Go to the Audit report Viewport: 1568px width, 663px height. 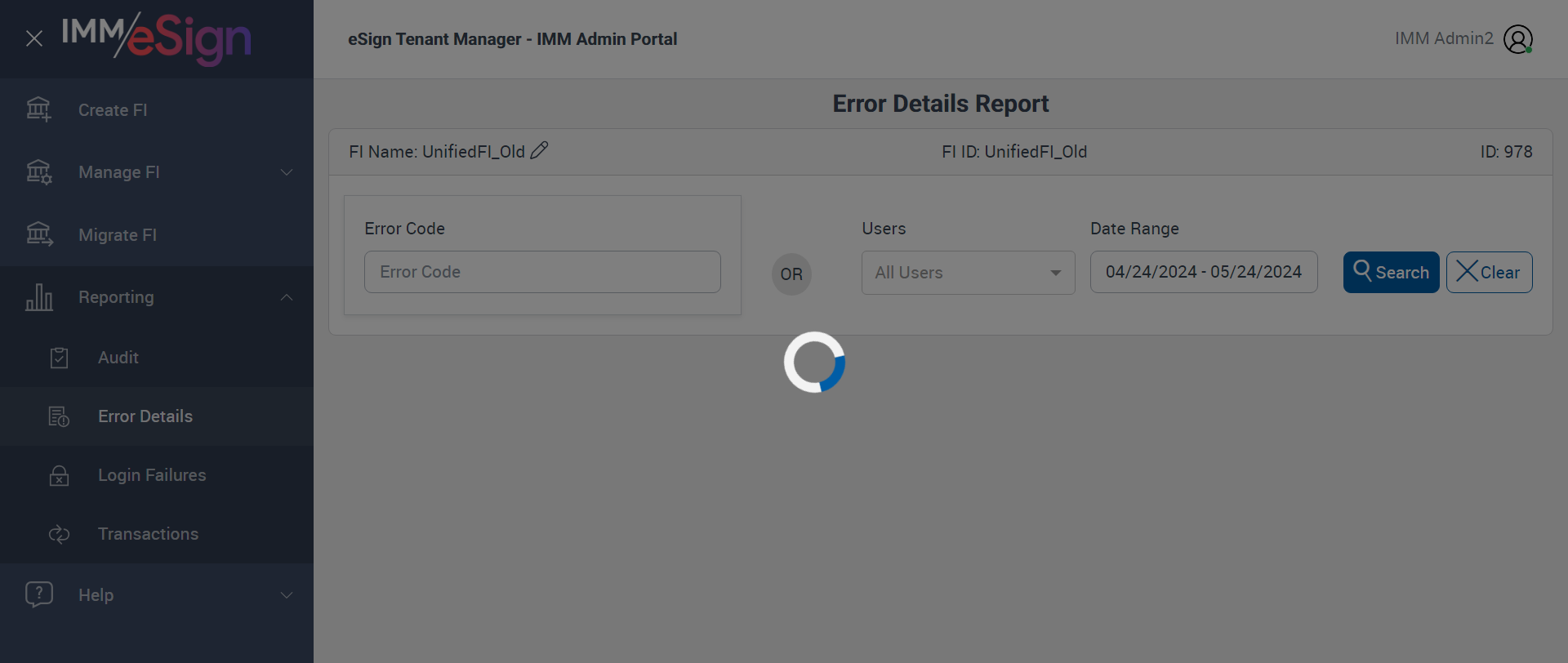pyautogui.click(x=157, y=358)
